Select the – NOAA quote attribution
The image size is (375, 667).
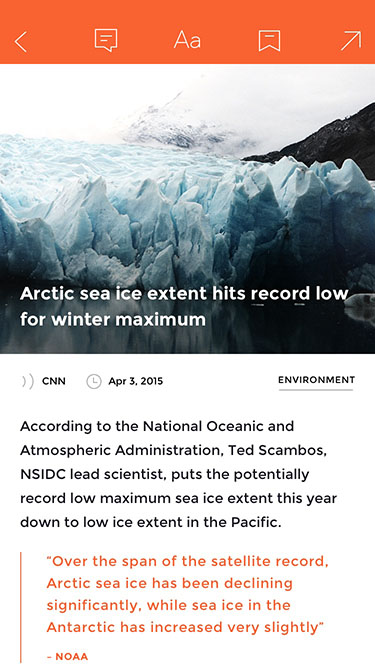[67, 656]
